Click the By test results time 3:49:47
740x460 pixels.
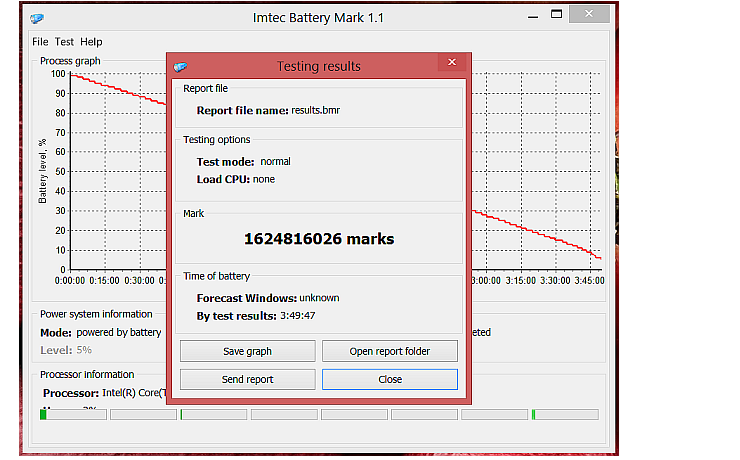pyautogui.click(x=298, y=316)
